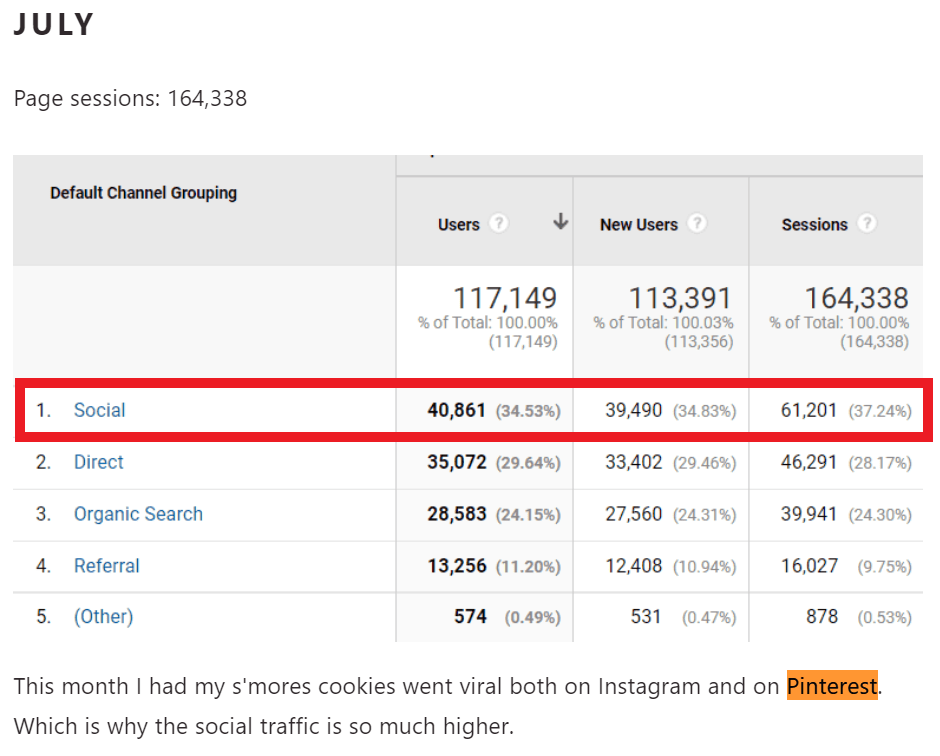This screenshot has width=940, height=756.
Task: Sort by the Users column header
Action: coord(459,225)
